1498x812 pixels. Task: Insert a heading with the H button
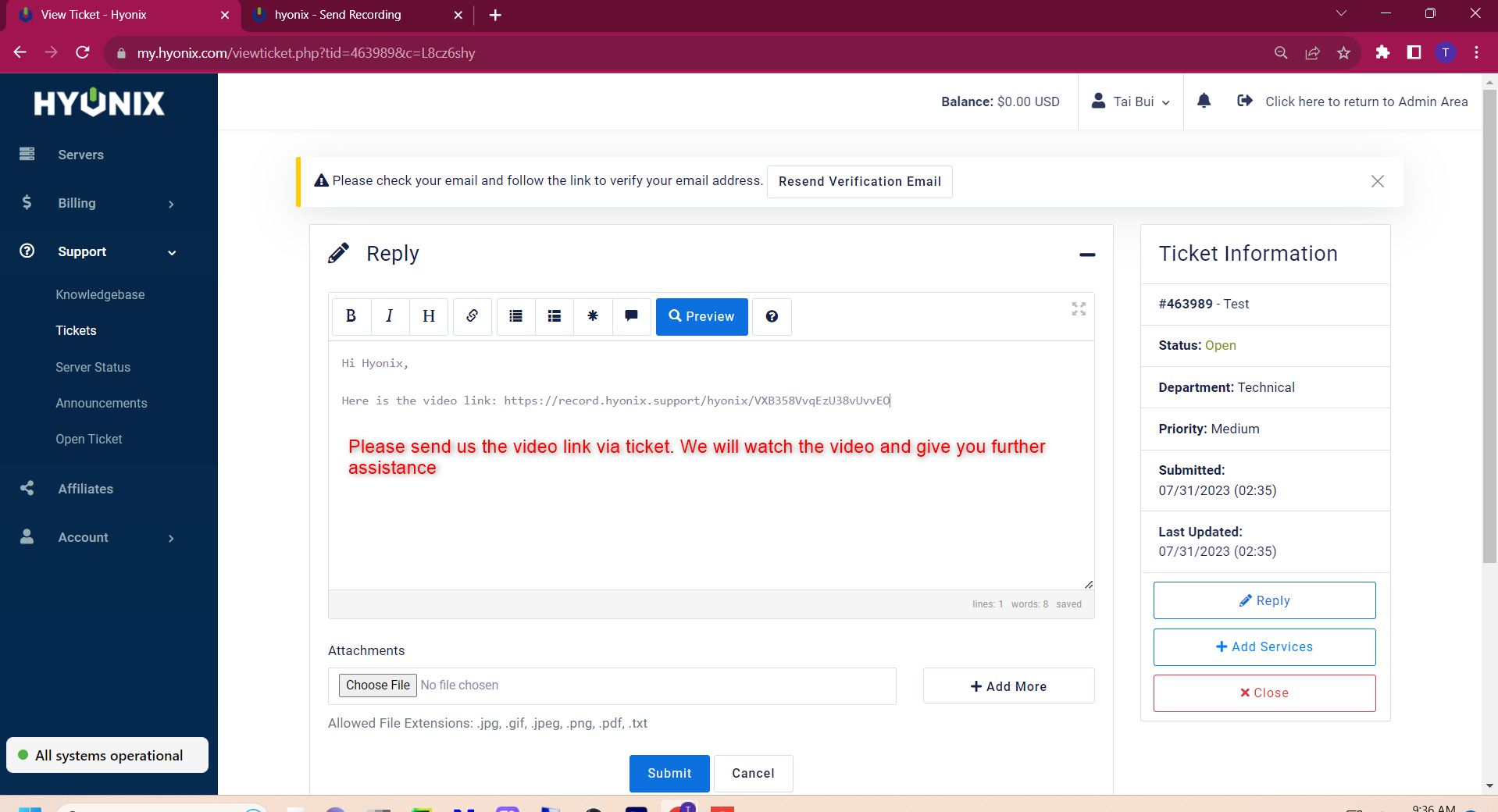click(x=428, y=316)
